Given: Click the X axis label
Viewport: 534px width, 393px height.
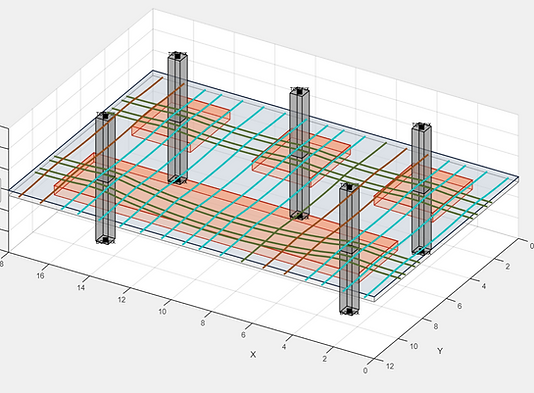Looking at the screenshot, I should tap(253, 355).
